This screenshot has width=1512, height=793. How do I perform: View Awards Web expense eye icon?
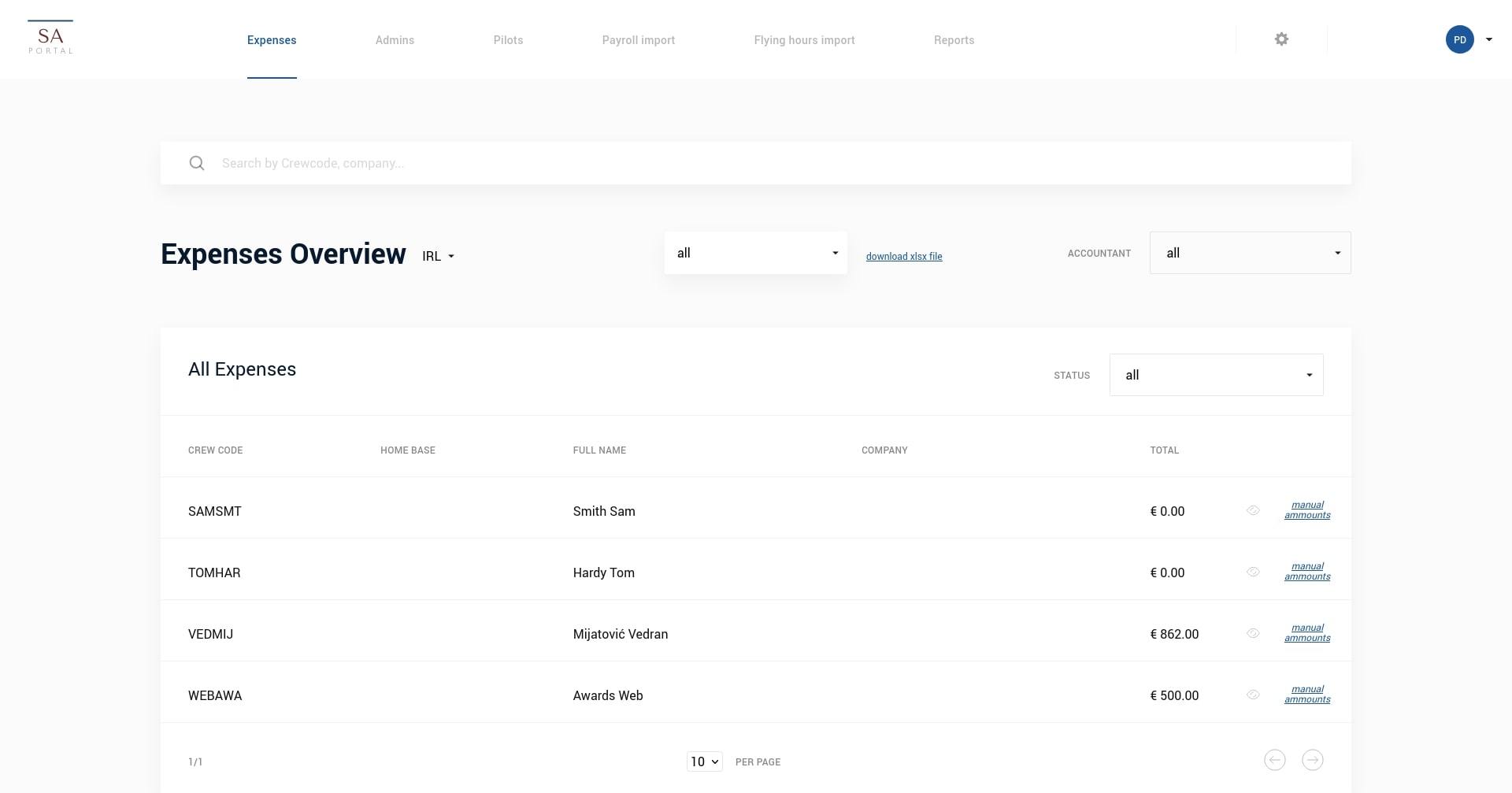click(x=1253, y=695)
